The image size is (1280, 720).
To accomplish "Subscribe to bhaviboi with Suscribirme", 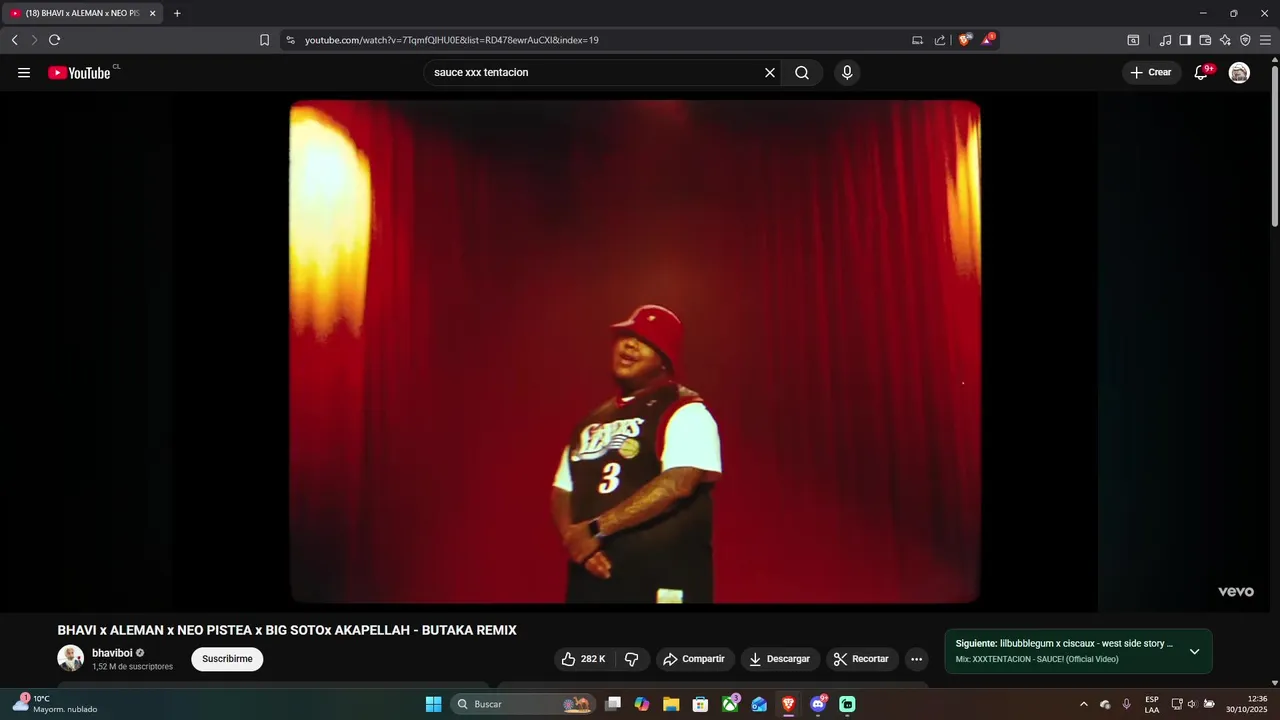I will 227,659.
